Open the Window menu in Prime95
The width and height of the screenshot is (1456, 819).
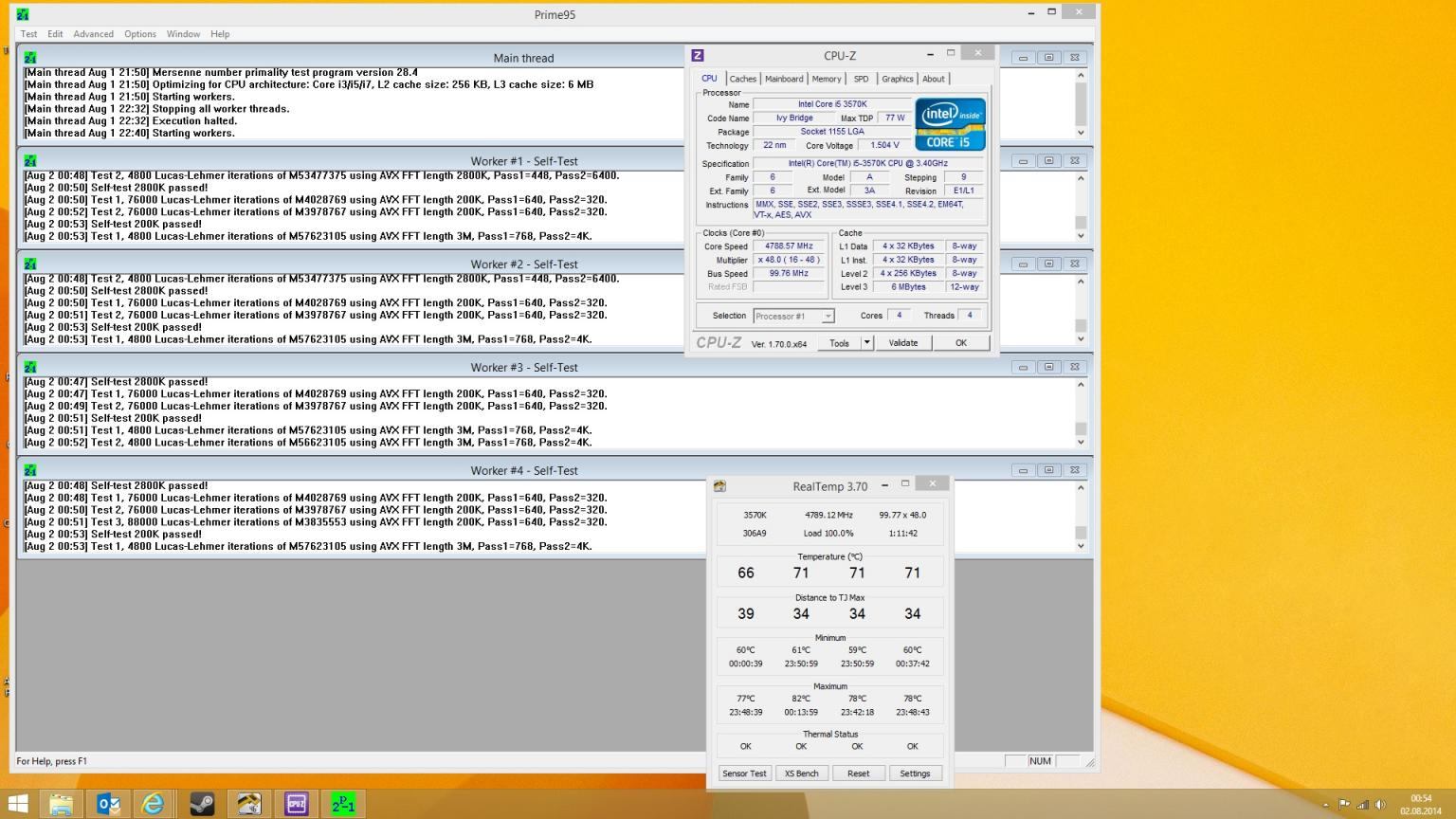183,34
